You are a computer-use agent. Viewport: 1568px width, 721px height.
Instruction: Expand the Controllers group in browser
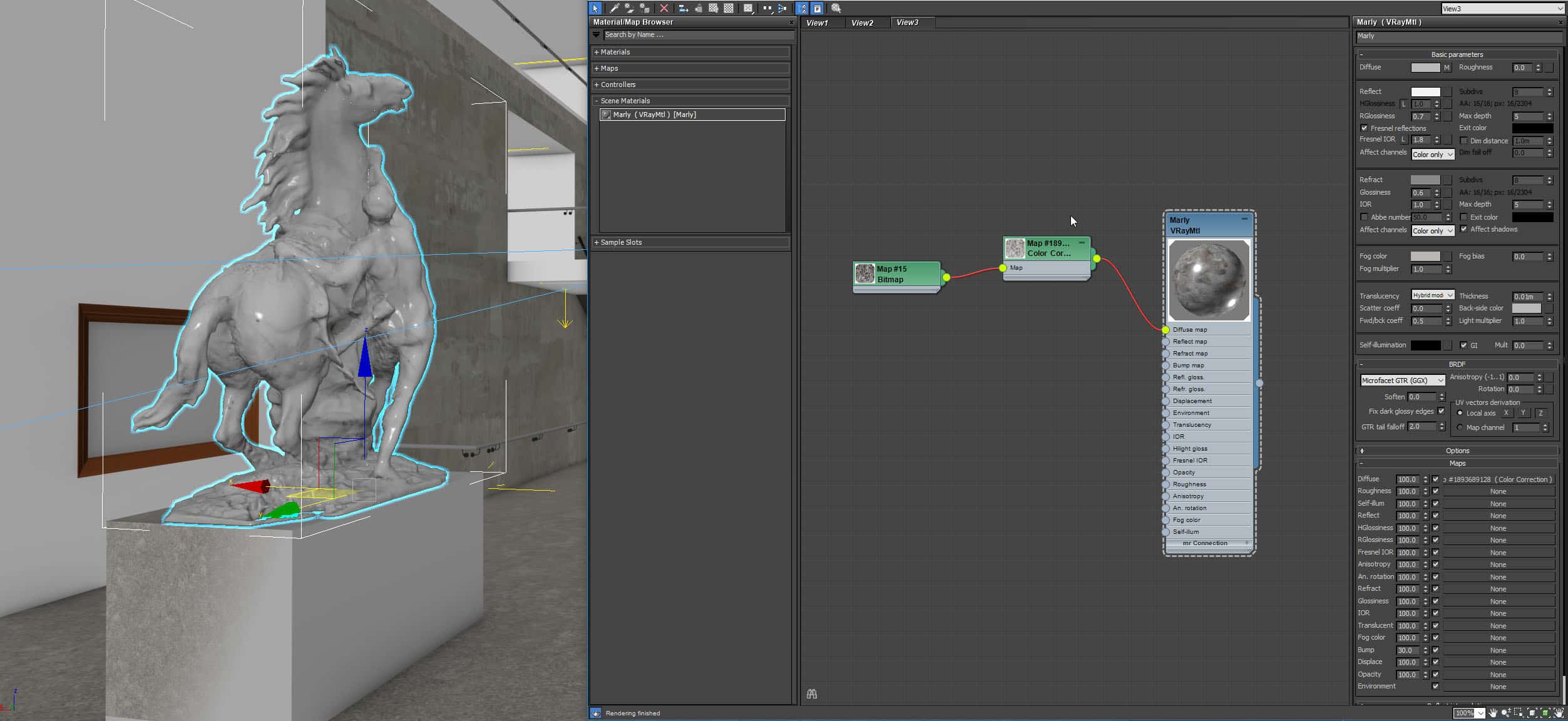[691, 84]
